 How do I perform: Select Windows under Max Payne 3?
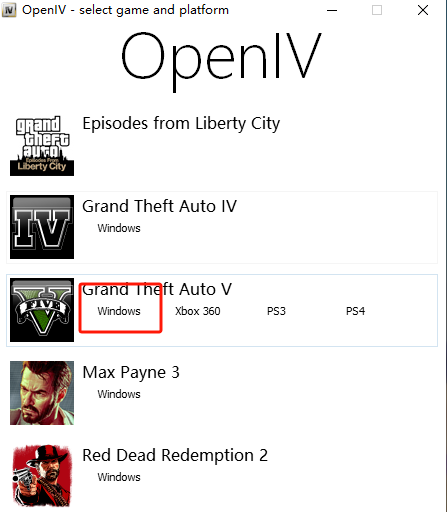119,394
